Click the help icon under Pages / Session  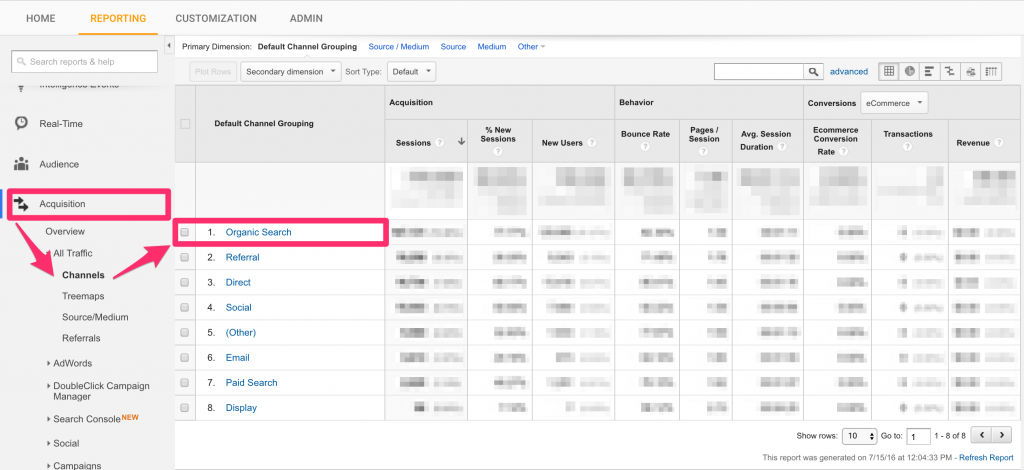point(705,151)
